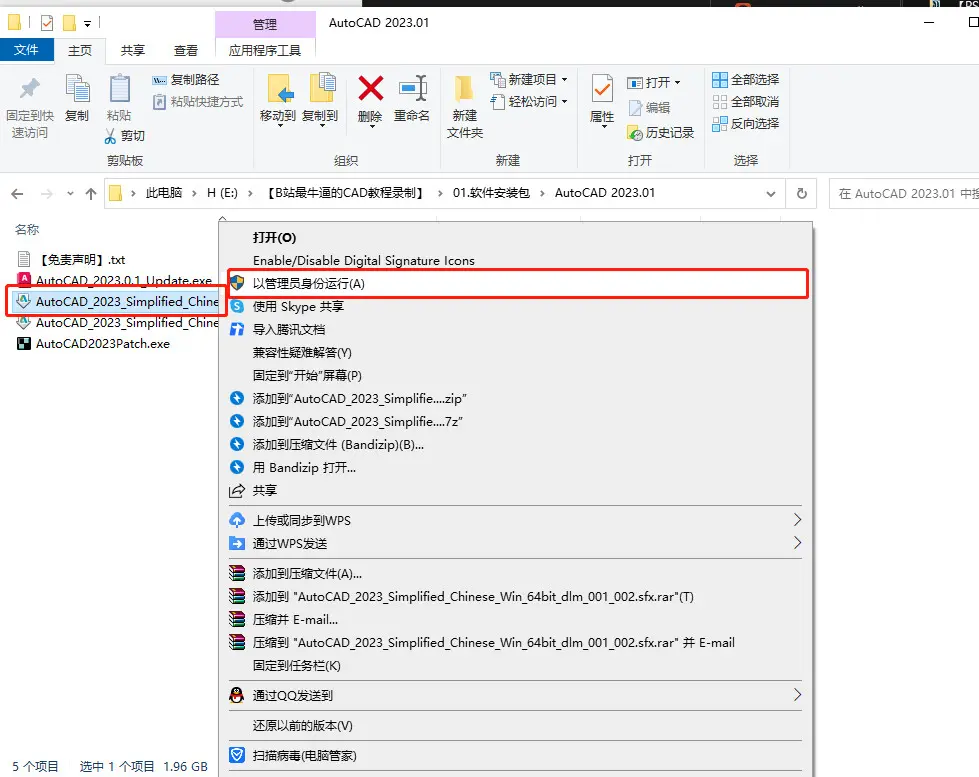Go back with the left arrow
The image size is (979, 777).
pos(17,194)
